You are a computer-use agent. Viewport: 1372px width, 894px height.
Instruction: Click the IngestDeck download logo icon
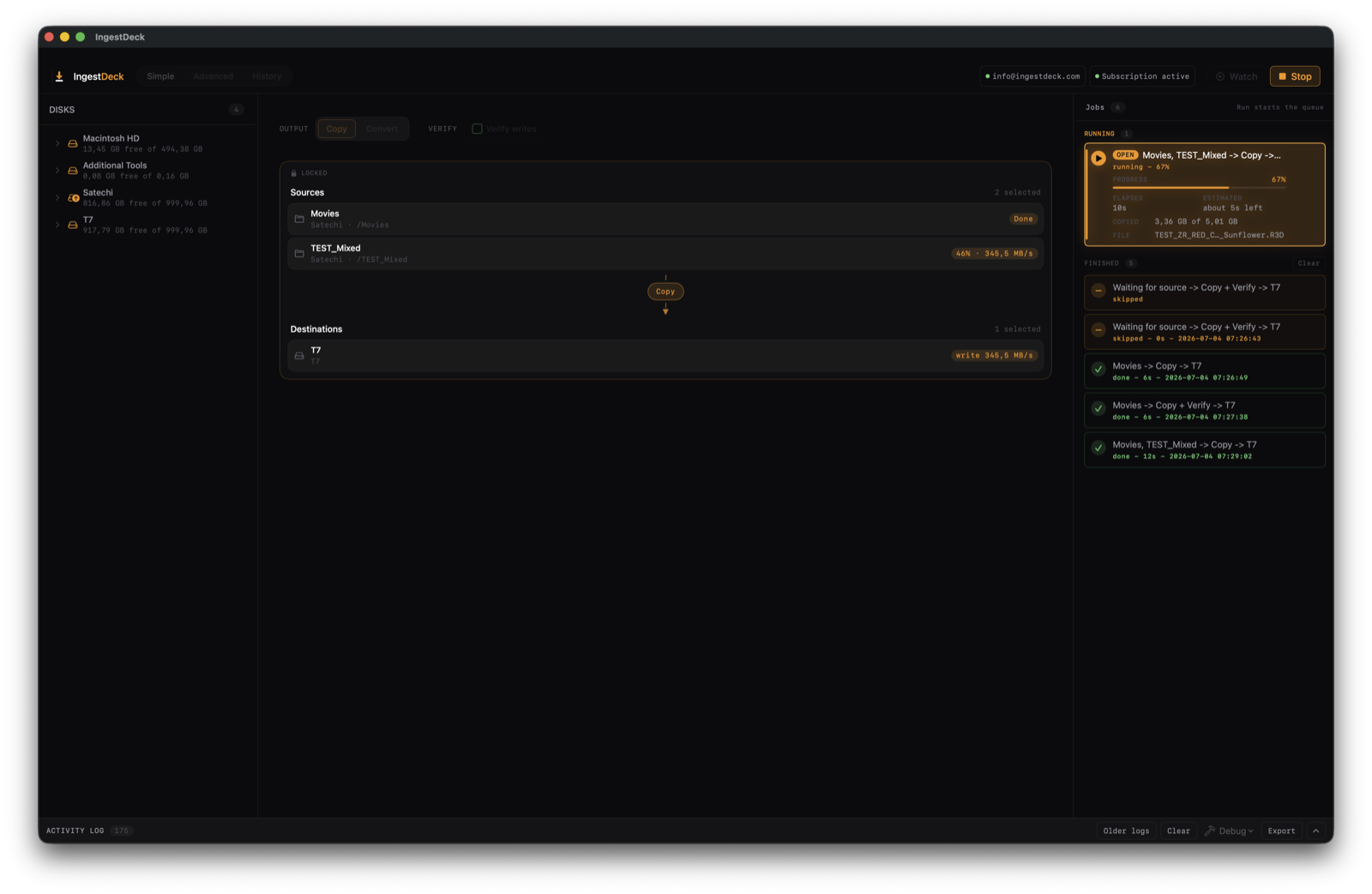pyautogui.click(x=59, y=76)
